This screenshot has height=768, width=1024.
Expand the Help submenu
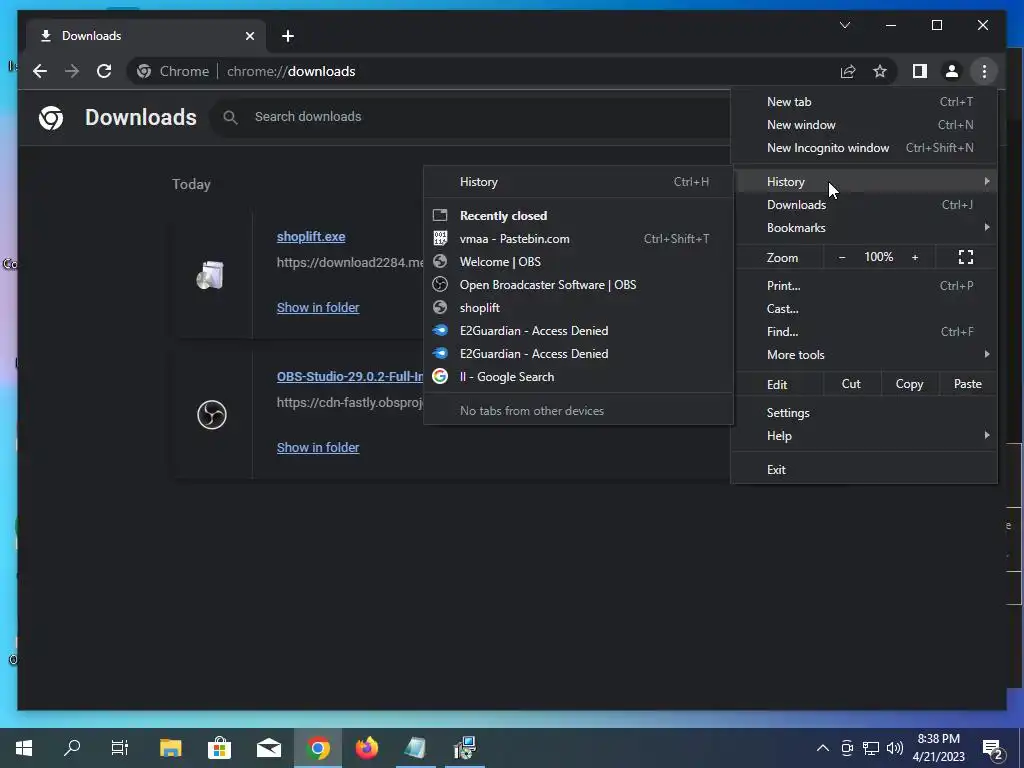click(864, 436)
